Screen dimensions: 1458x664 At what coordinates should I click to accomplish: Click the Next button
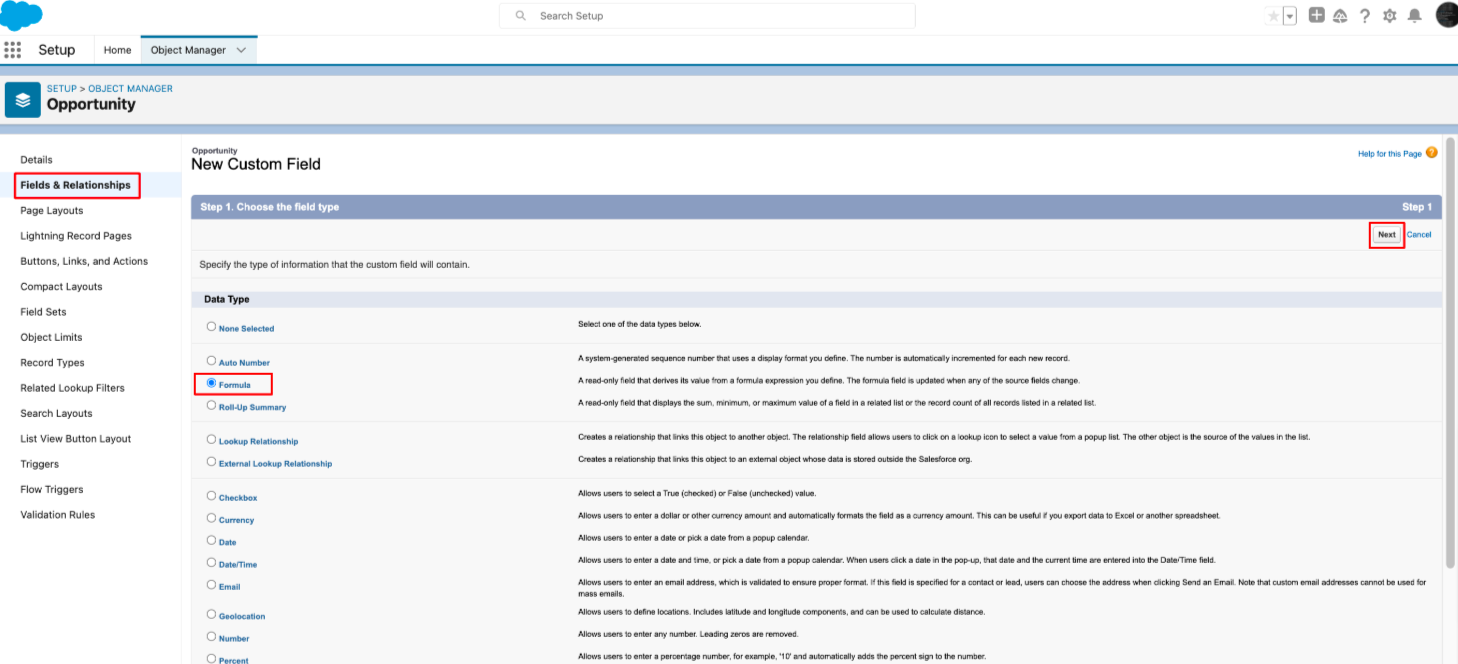point(1386,235)
